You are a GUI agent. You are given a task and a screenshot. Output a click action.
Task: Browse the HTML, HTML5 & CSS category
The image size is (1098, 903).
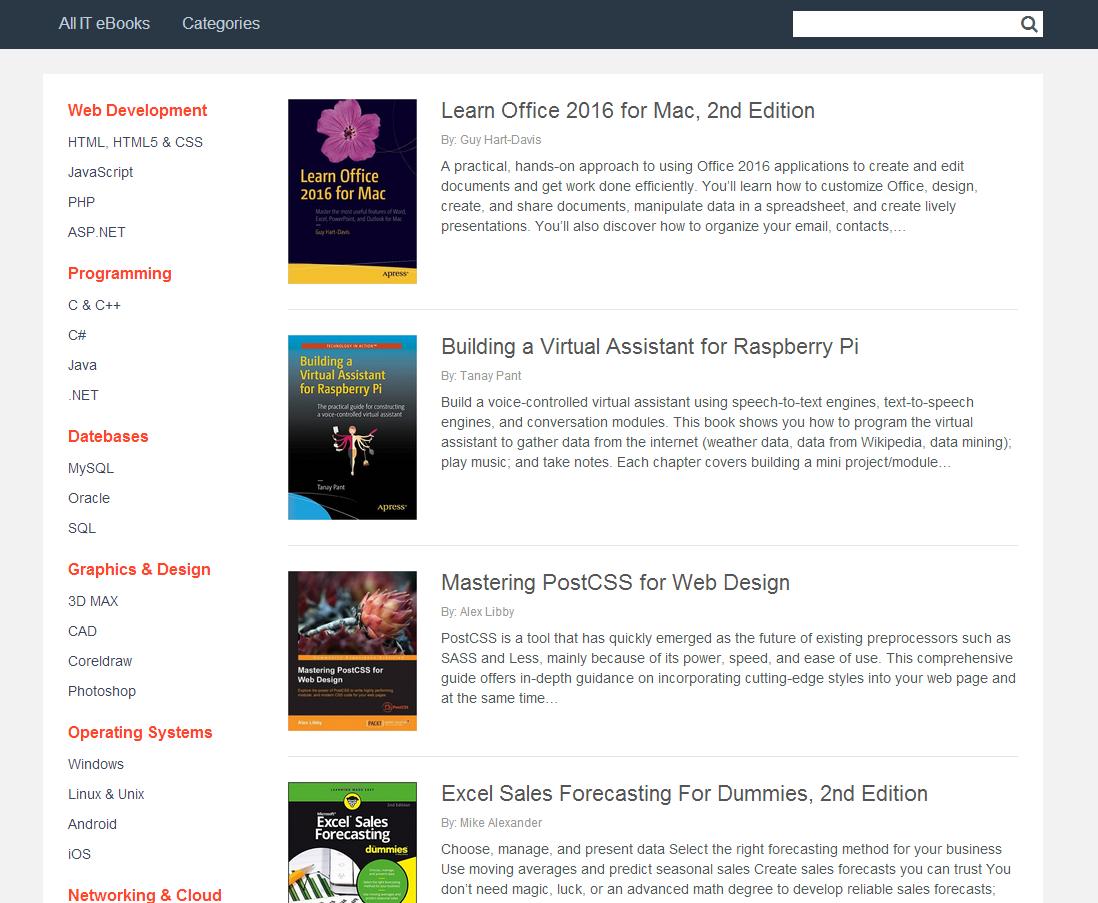point(135,142)
